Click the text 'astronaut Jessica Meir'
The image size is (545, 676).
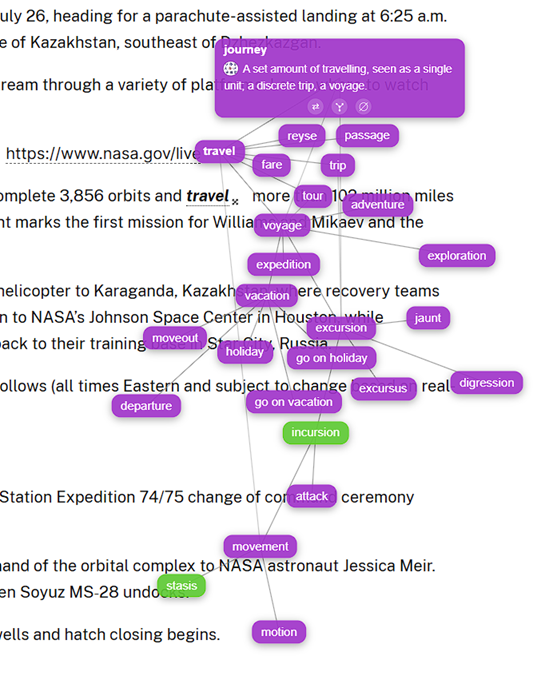click(x=351, y=566)
